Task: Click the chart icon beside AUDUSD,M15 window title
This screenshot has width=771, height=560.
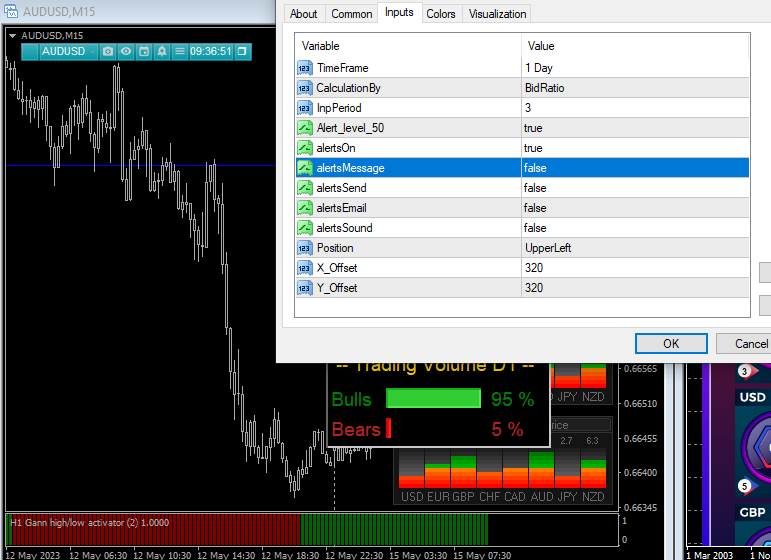Action: [10, 11]
